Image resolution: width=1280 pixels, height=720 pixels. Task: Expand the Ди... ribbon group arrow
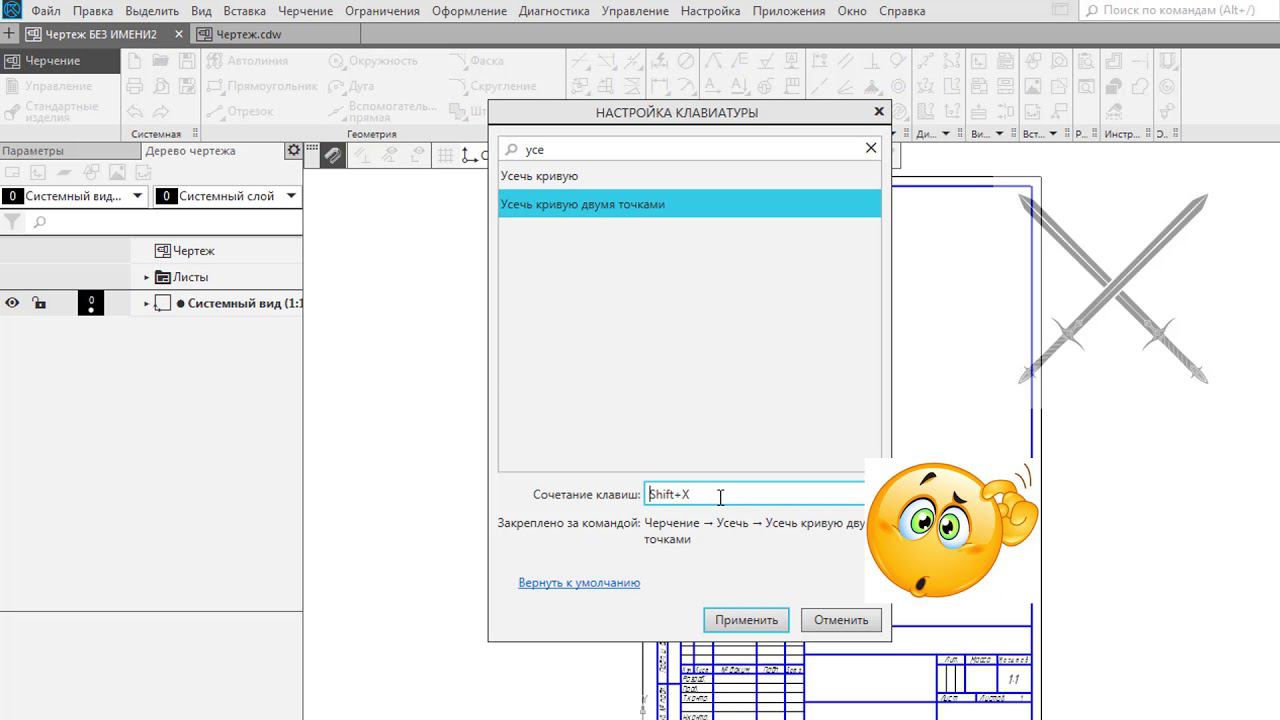click(x=945, y=134)
